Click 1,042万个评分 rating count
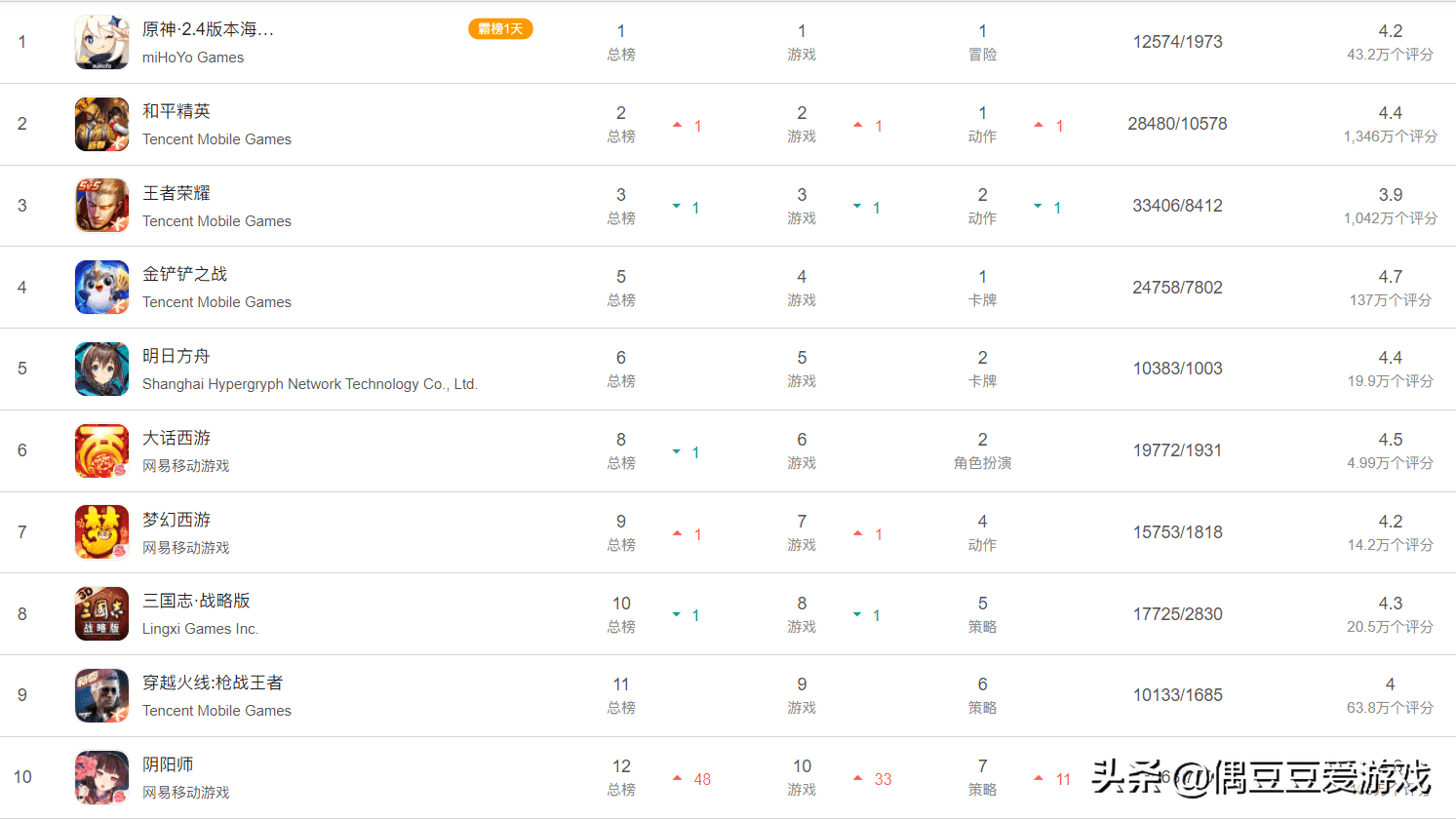This screenshot has height=820, width=1456. tap(1390, 218)
